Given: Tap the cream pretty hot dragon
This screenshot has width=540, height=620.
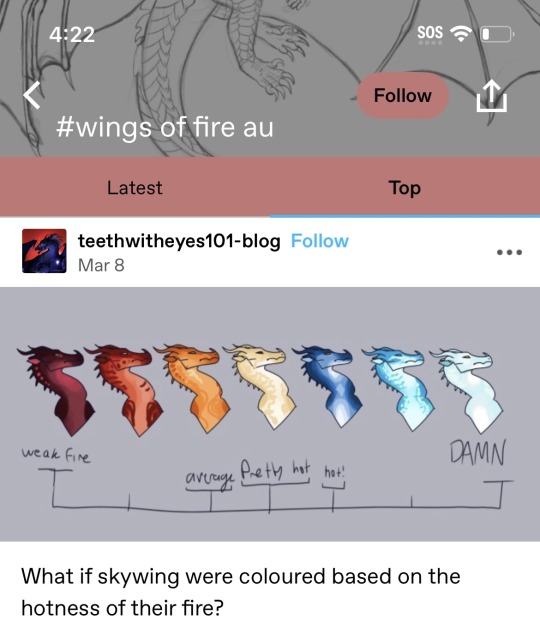Looking at the screenshot, I should (x=260, y=386).
